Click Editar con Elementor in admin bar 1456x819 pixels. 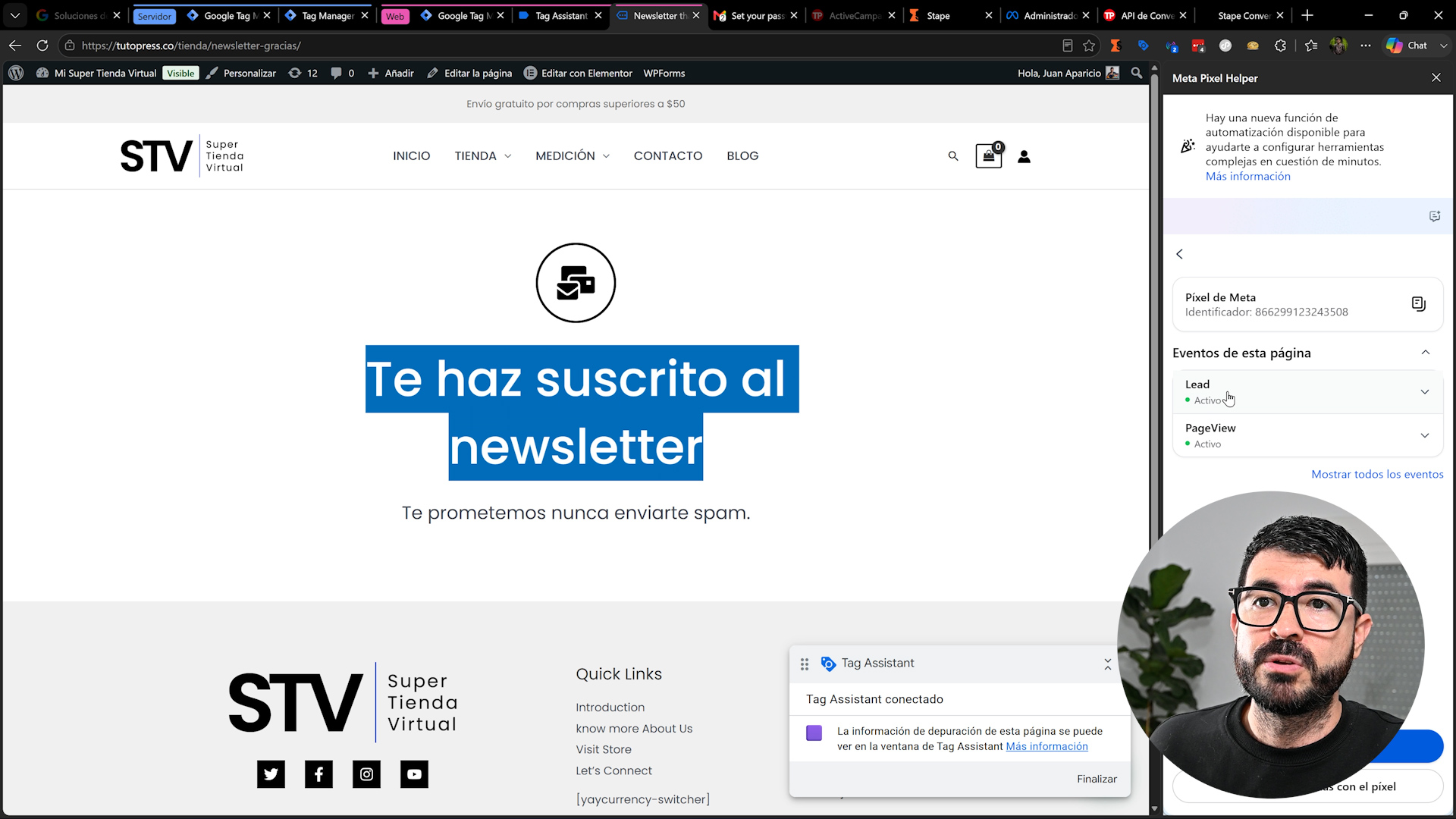tap(578, 73)
